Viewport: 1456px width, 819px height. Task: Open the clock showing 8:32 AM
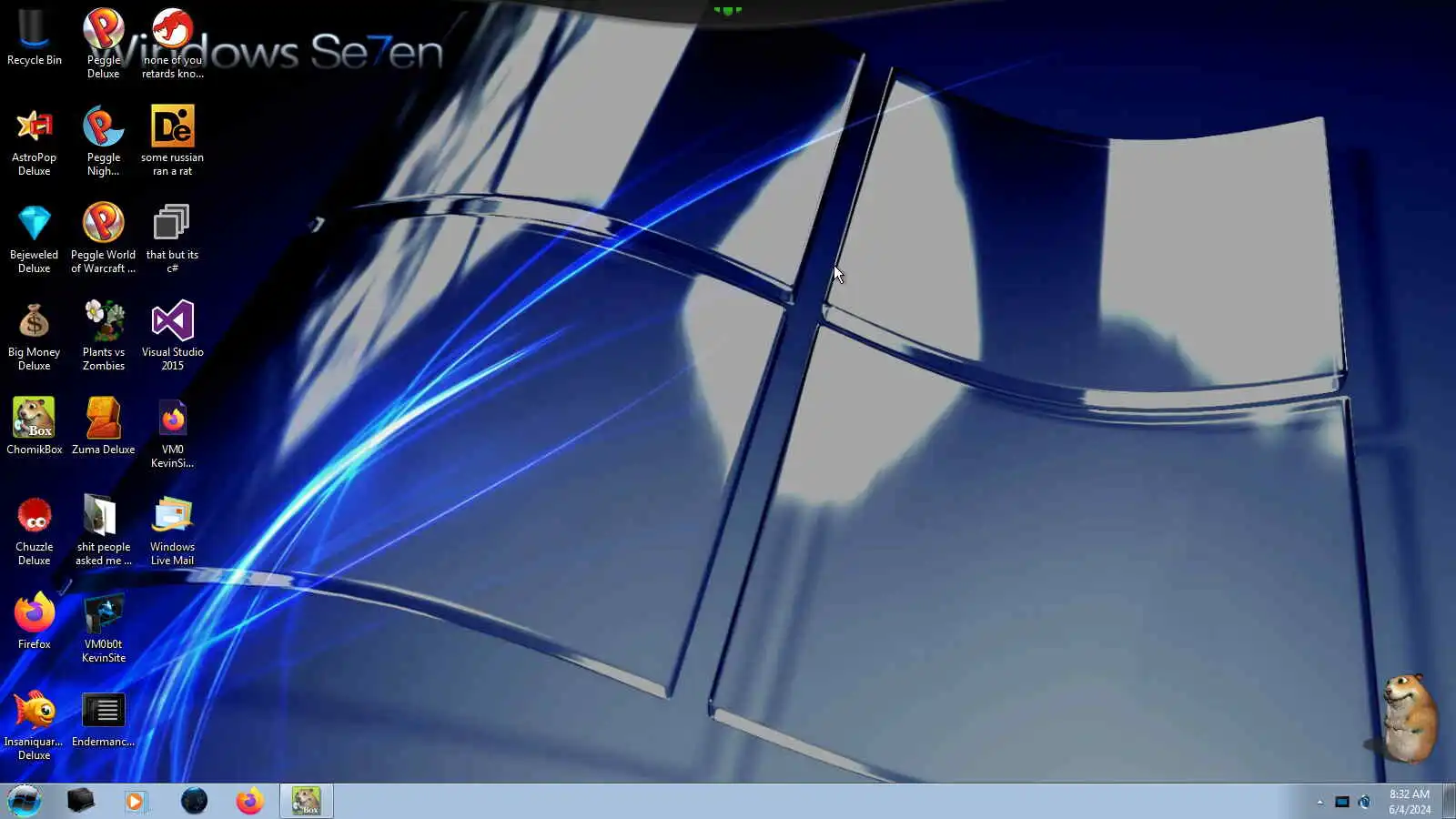tap(1409, 802)
